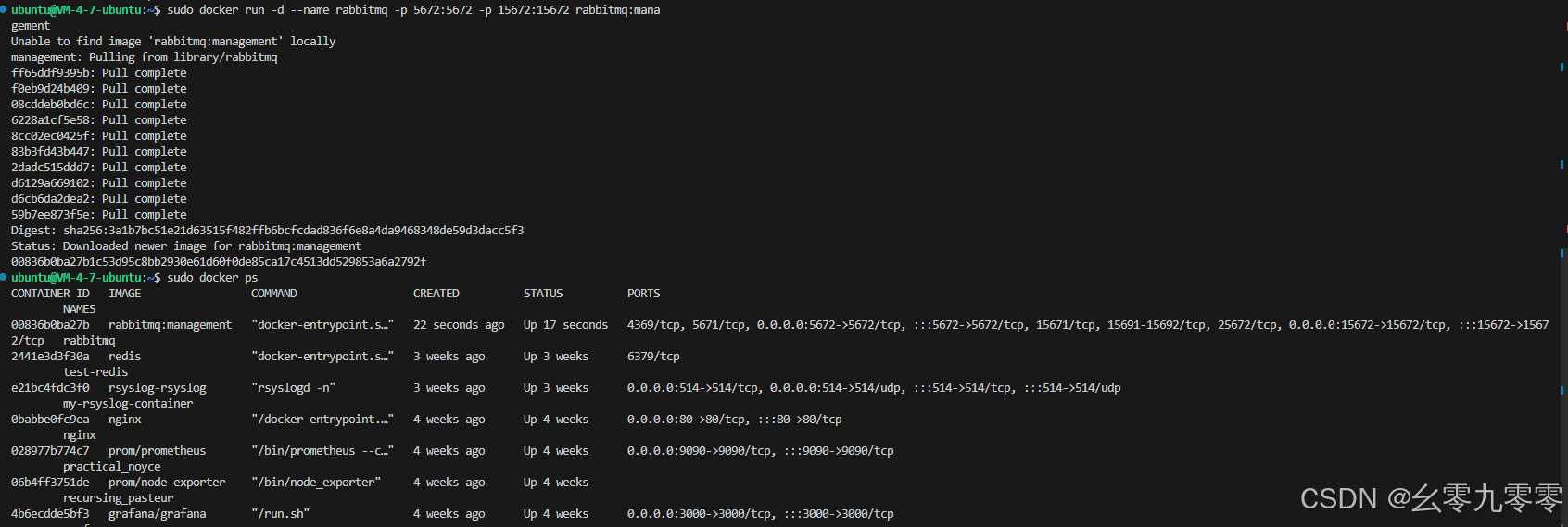This screenshot has height=527, width=1568.
Task: Click the 'management: Pulling from library/rabbitmq' line
Action: point(144,57)
